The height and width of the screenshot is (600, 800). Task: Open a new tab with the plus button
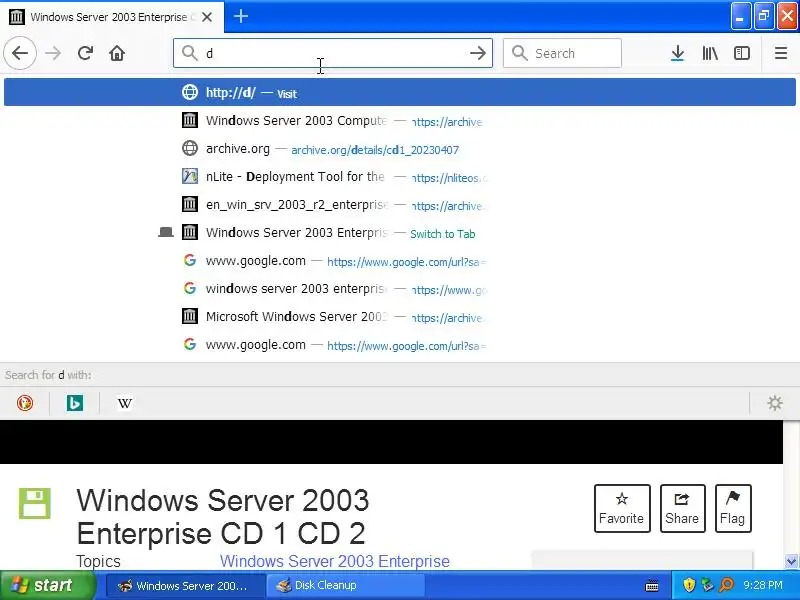click(241, 16)
